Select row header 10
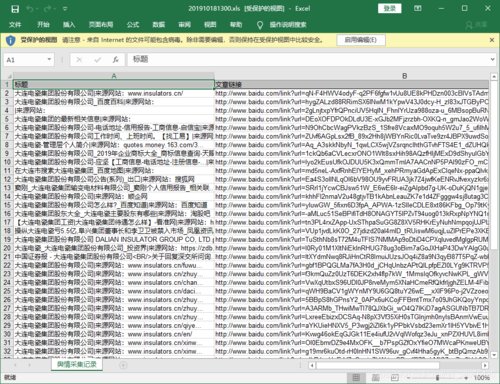500x384 pixels. (x=7, y=162)
